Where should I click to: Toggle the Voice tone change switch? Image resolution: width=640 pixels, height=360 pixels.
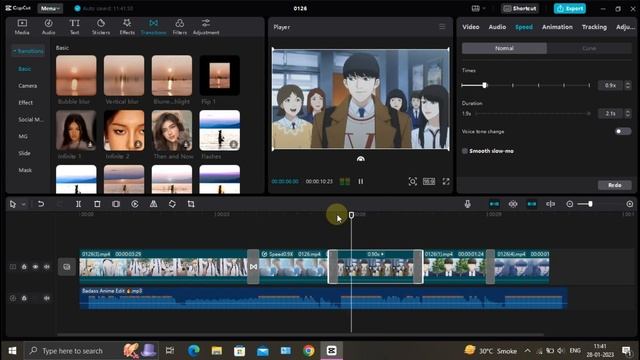[x=623, y=131]
